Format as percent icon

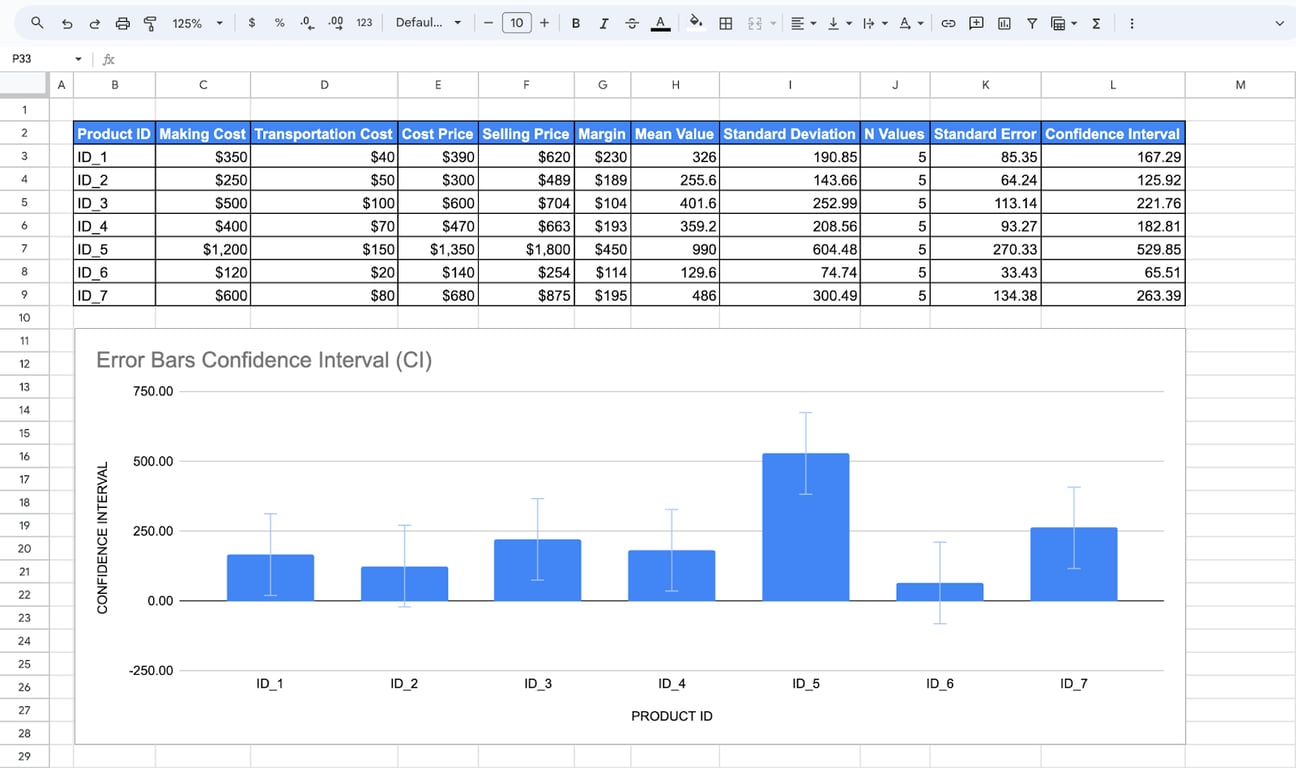[279, 23]
